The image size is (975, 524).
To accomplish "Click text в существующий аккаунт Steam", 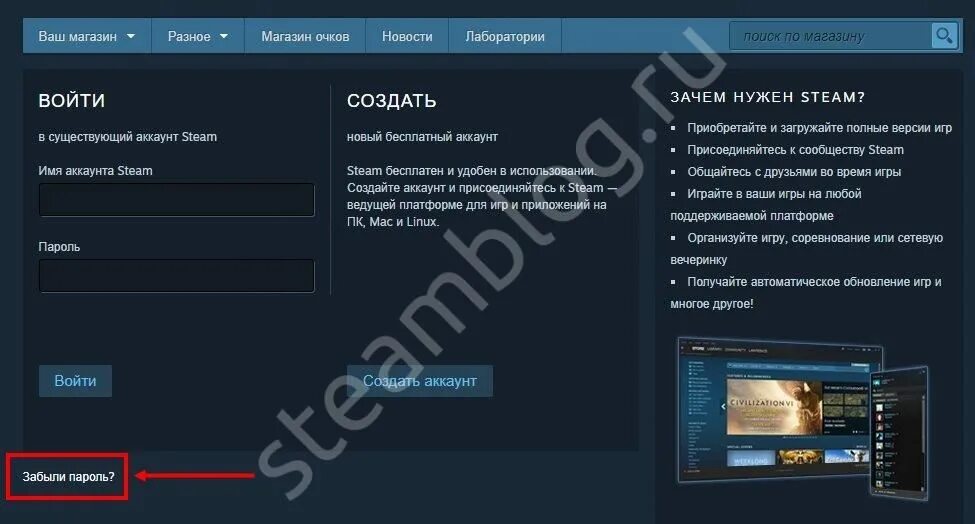I will [x=127, y=137].
